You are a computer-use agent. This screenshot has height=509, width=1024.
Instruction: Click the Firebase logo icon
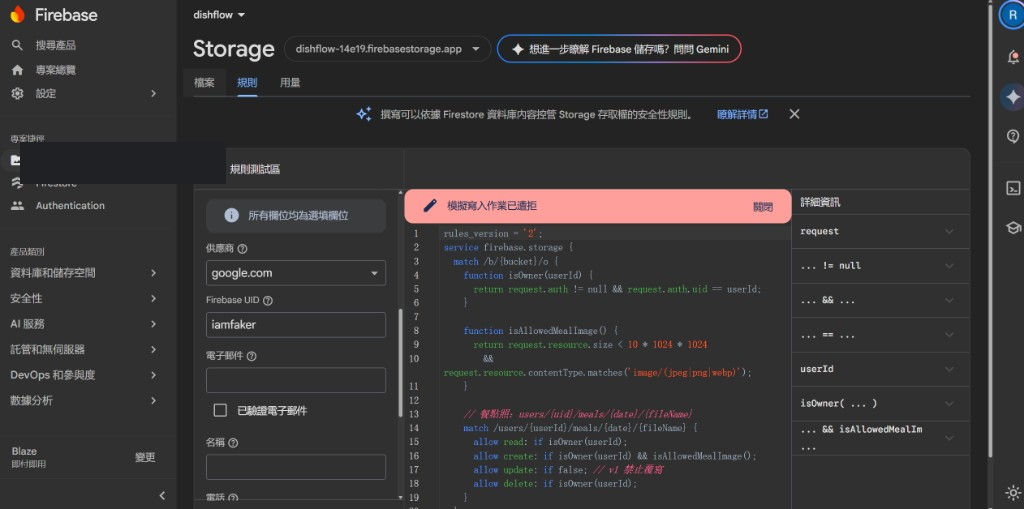[17, 14]
